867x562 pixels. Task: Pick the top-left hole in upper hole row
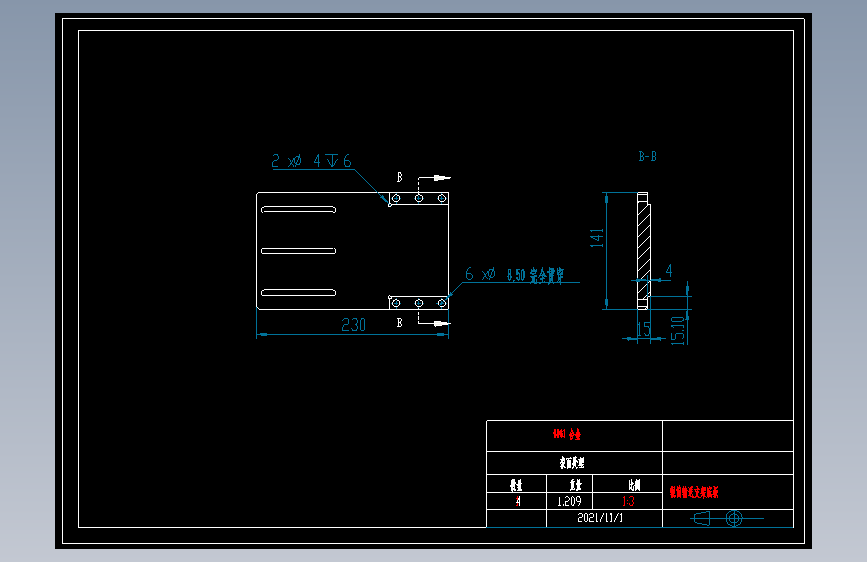tap(396, 198)
